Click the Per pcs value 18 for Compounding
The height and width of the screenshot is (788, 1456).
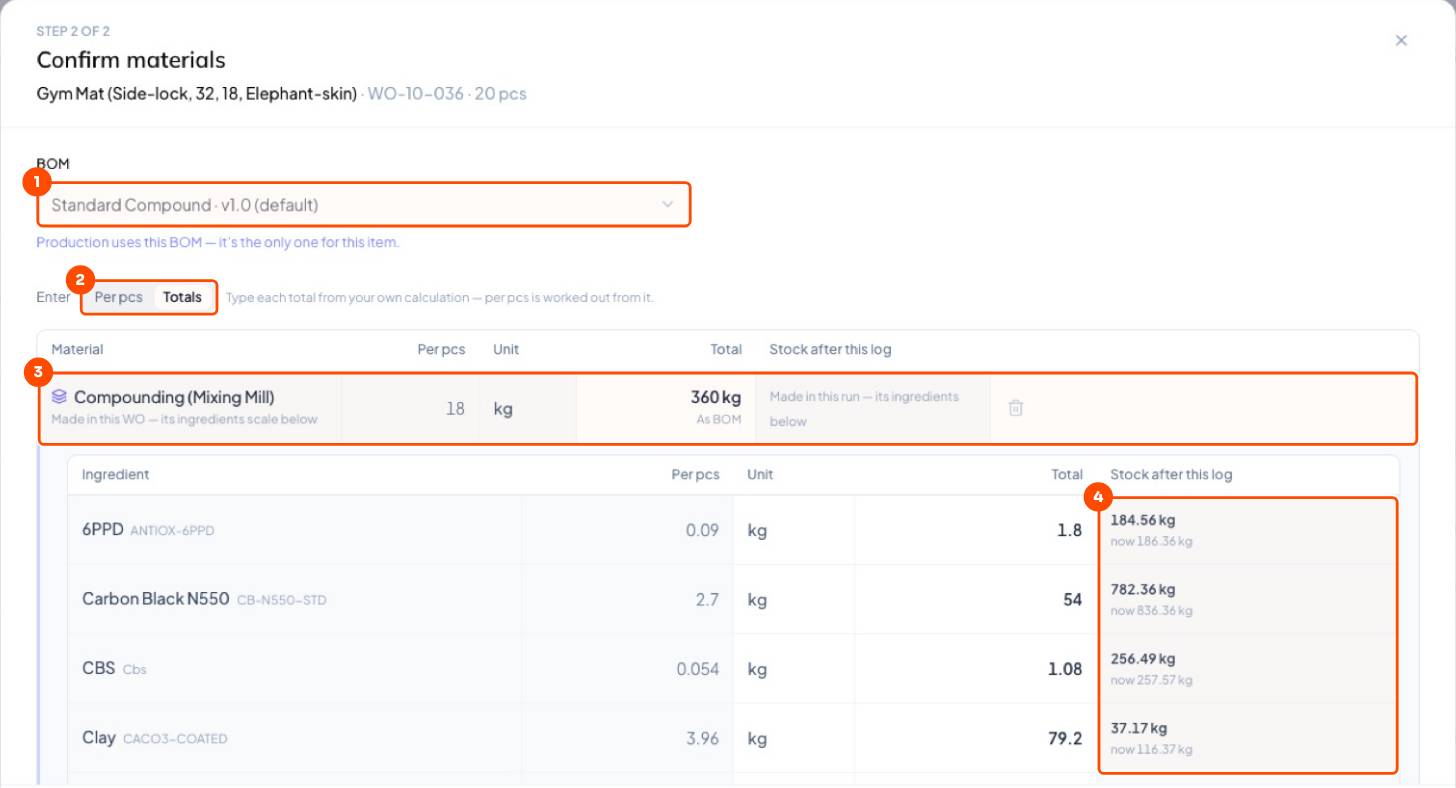pos(455,408)
